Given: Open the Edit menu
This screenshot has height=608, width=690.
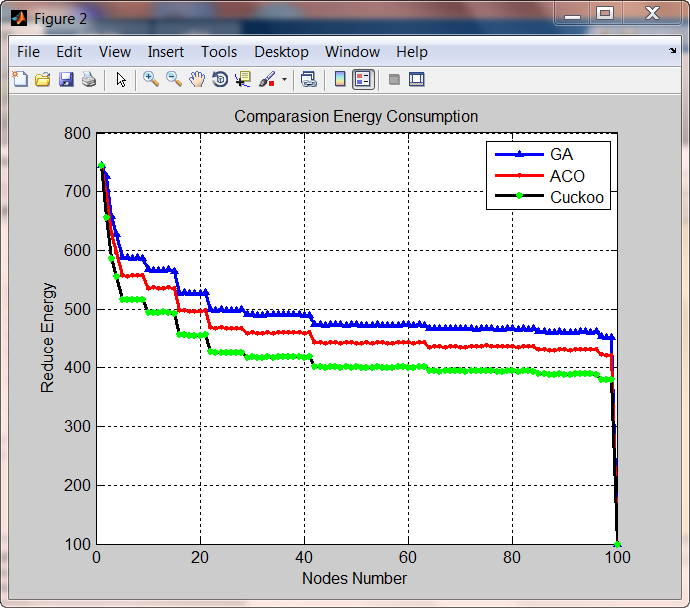Looking at the screenshot, I should click(69, 52).
